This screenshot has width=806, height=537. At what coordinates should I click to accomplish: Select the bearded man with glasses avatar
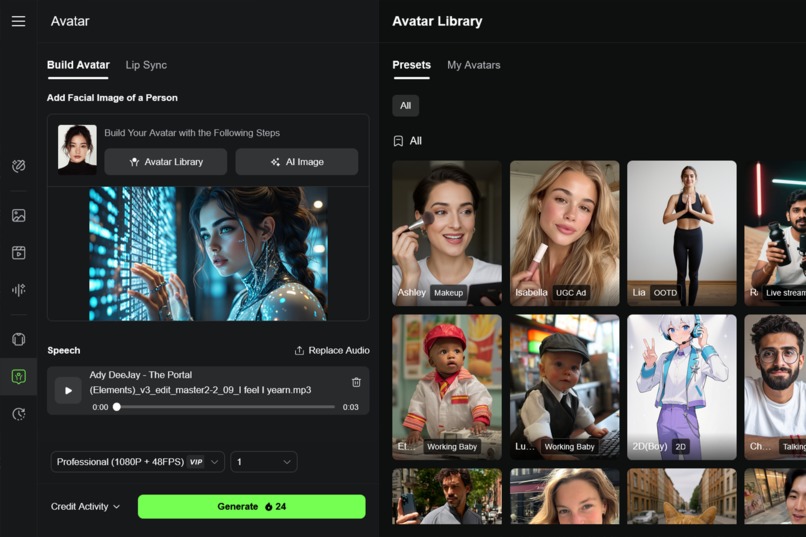(775, 387)
